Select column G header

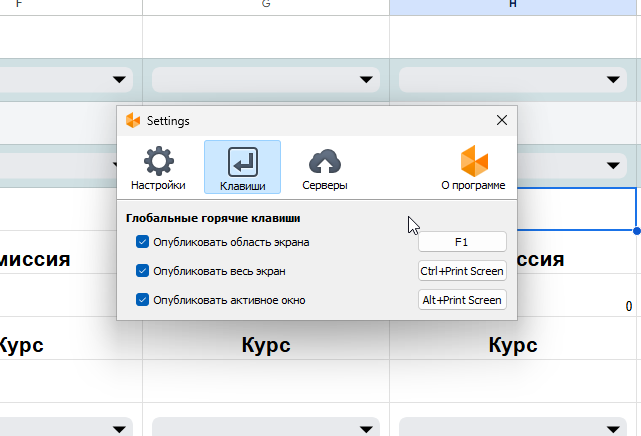pyautogui.click(x=266, y=7)
